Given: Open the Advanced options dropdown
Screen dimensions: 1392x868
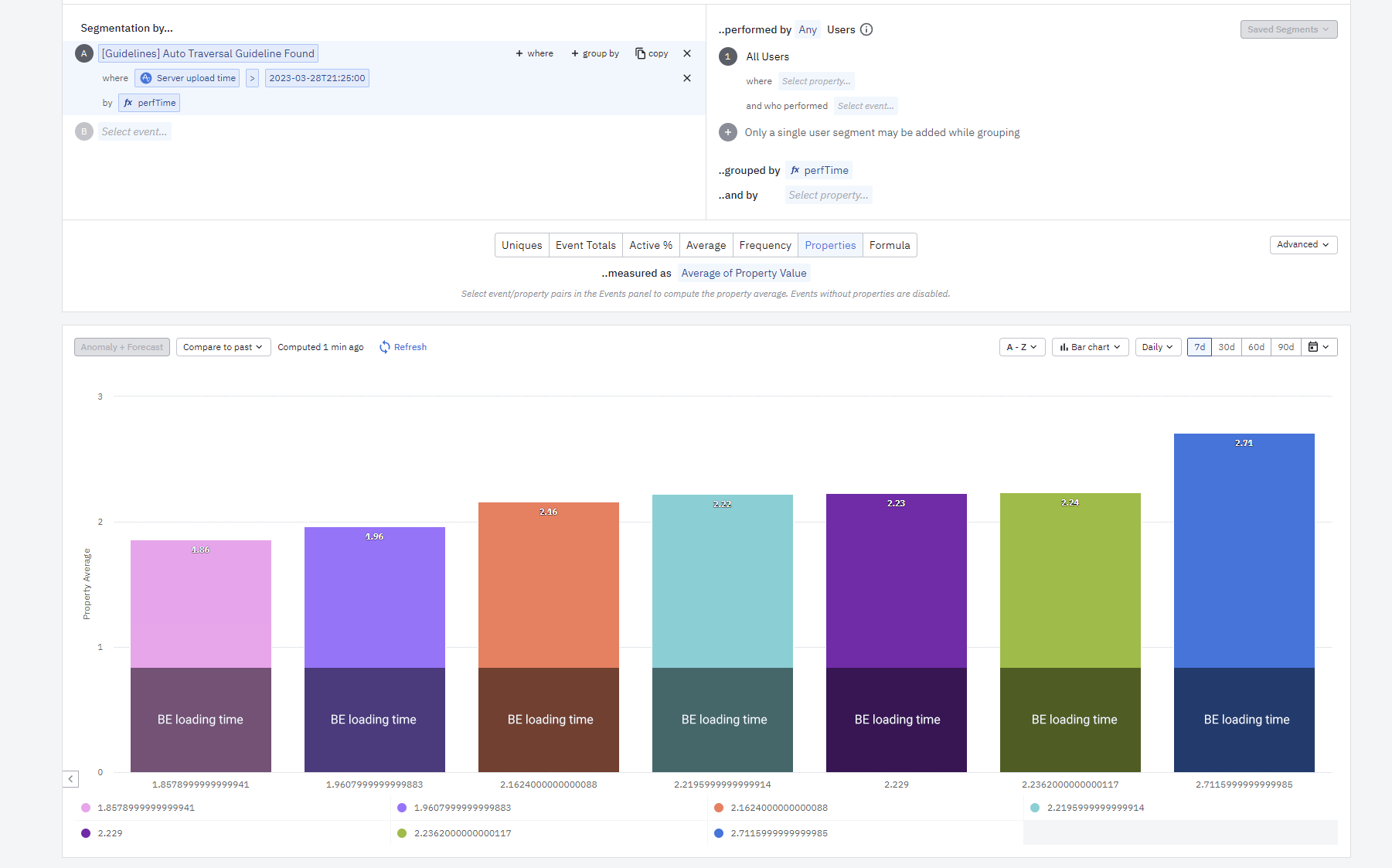Looking at the screenshot, I should 1303,244.
